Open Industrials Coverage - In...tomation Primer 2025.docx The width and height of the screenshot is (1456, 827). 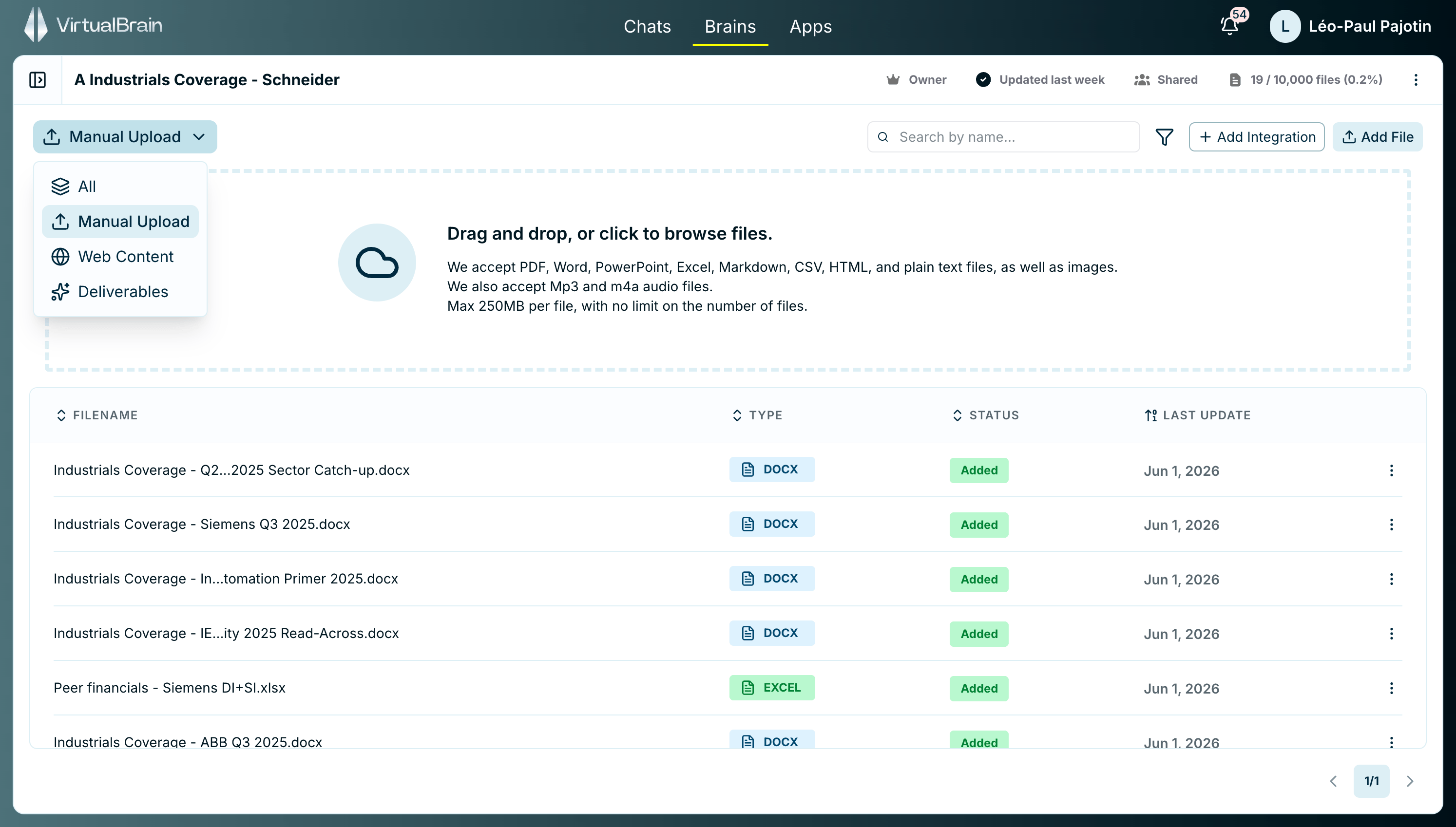(x=226, y=579)
